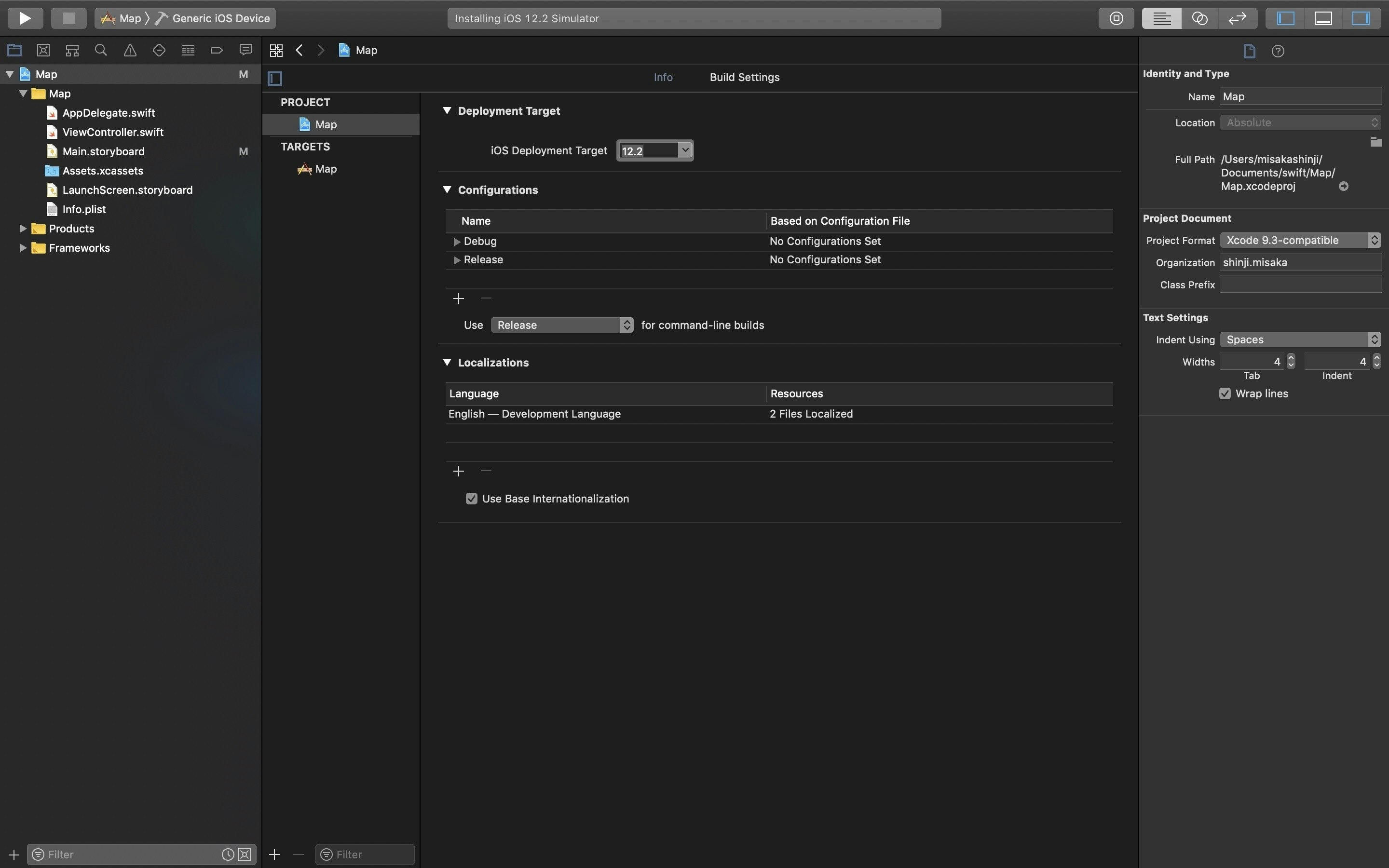Show the Quick Help inspector
This screenshot has height=868, width=1389.
[x=1278, y=51]
